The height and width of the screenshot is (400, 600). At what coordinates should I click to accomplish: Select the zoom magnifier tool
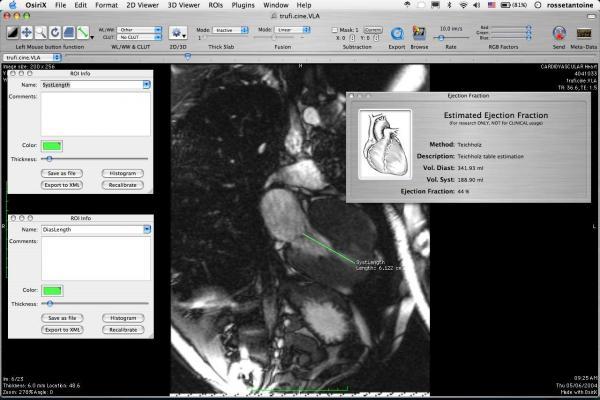[x=41, y=33]
